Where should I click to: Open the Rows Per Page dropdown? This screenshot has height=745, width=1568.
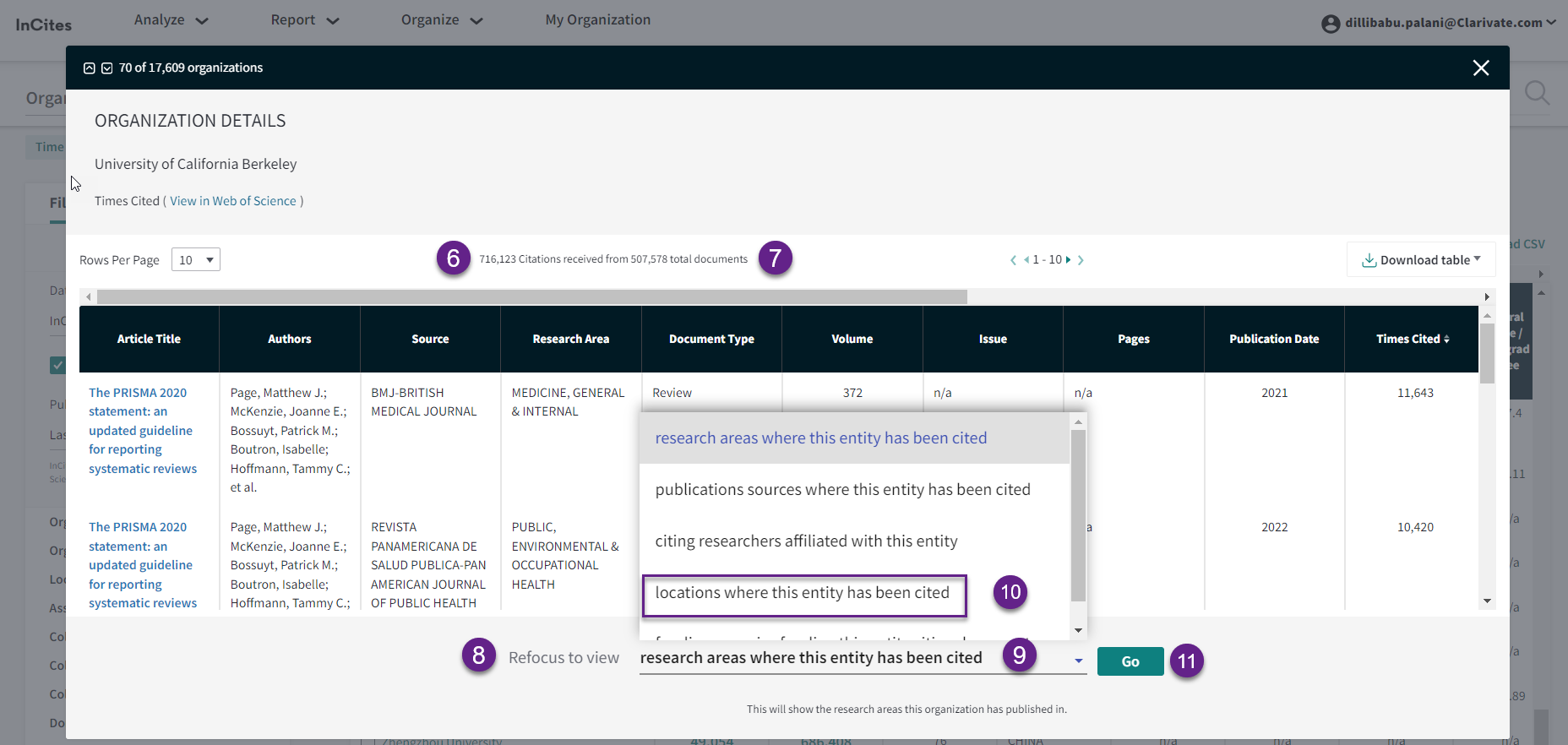196,259
